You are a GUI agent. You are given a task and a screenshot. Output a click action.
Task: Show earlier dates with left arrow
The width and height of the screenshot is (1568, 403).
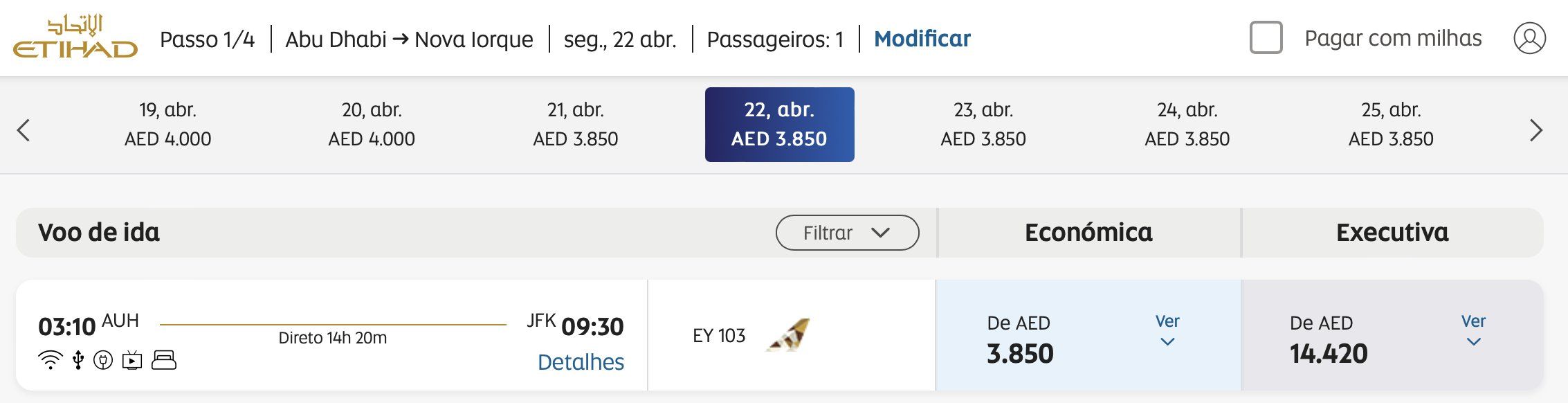point(24,130)
